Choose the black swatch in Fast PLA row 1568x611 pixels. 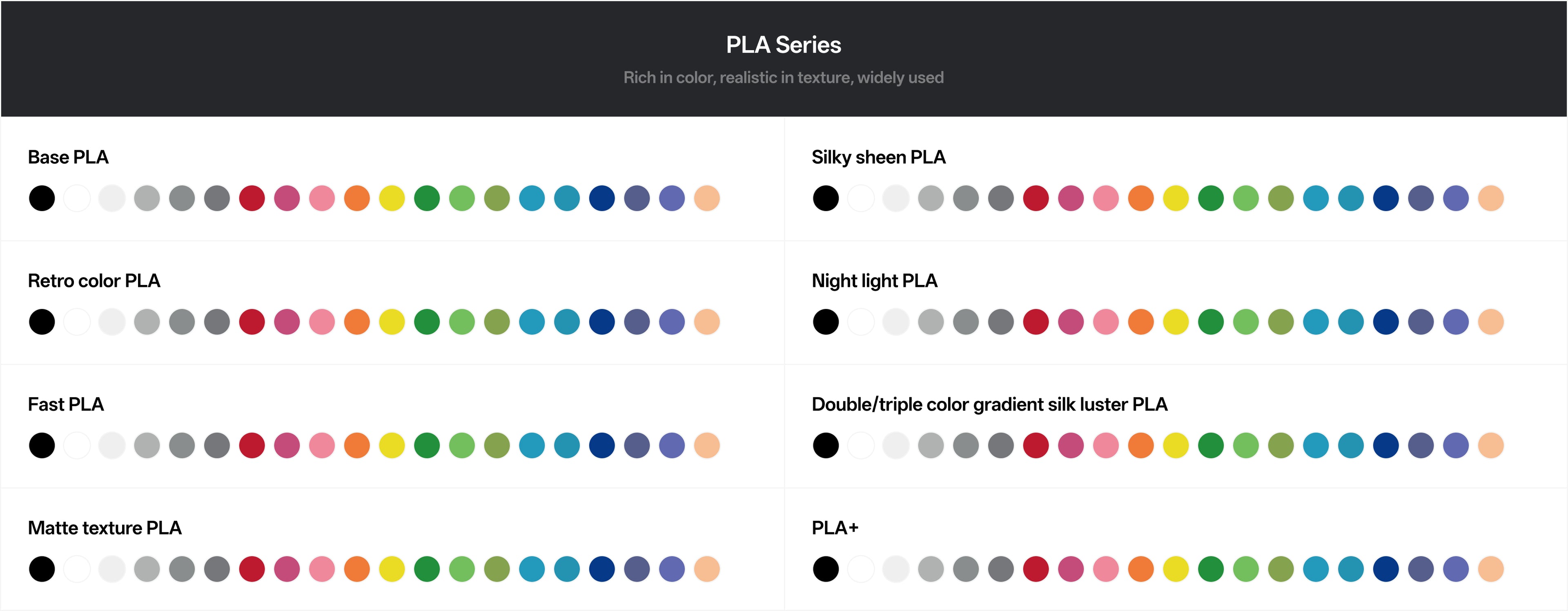(x=42, y=445)
